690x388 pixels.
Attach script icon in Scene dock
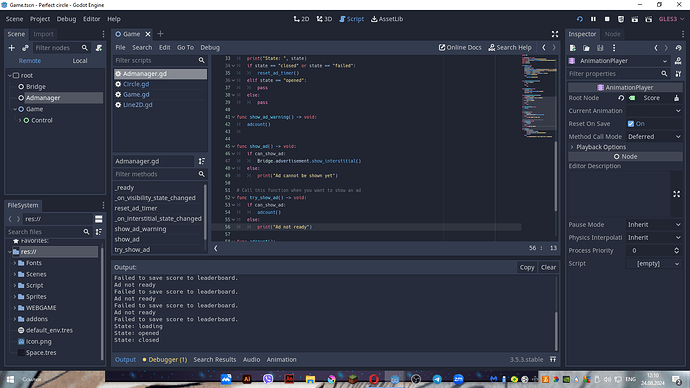click(x=99, y=48)
